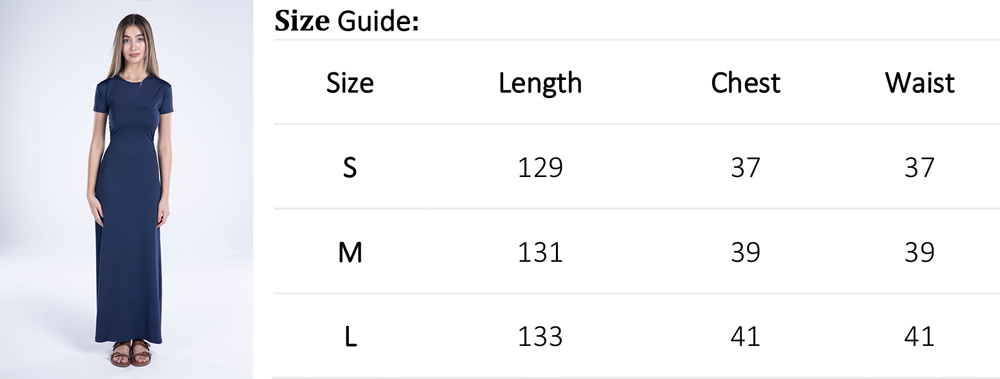Select the Size column header
Screen dimensions: 1000x379
pyautogui.click(x=349, y=83)
